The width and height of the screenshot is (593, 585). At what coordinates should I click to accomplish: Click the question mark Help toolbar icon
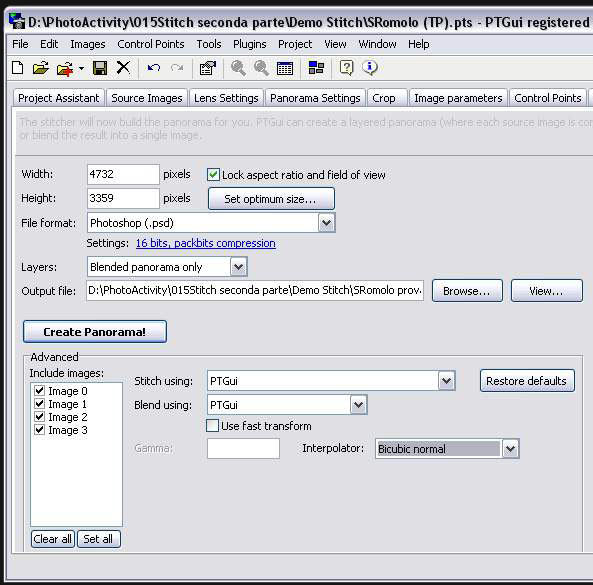[x=346, y=68]
